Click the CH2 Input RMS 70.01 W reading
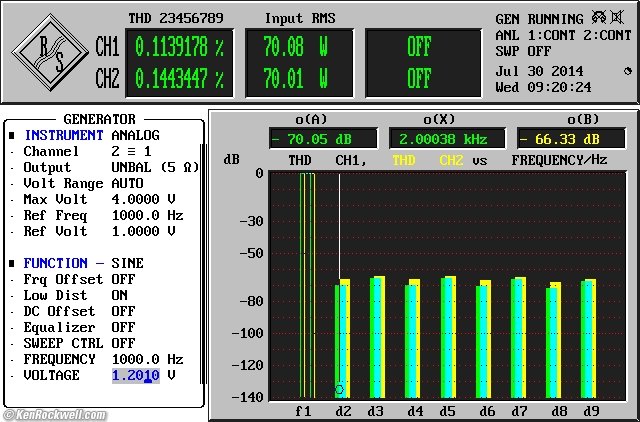Viewport: 640px width, 422px height. (296, 77)
